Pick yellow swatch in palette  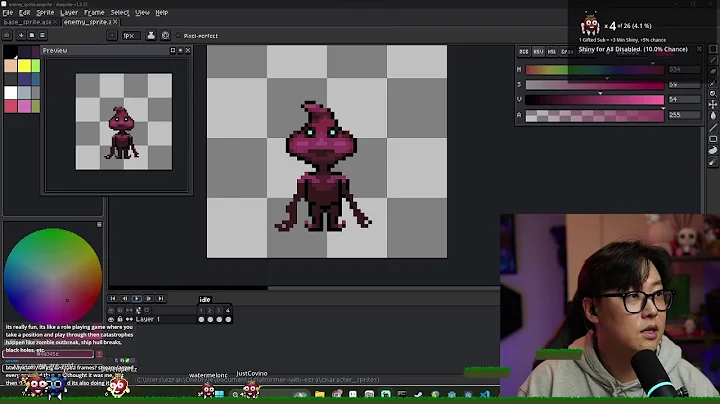click(24, 66)
